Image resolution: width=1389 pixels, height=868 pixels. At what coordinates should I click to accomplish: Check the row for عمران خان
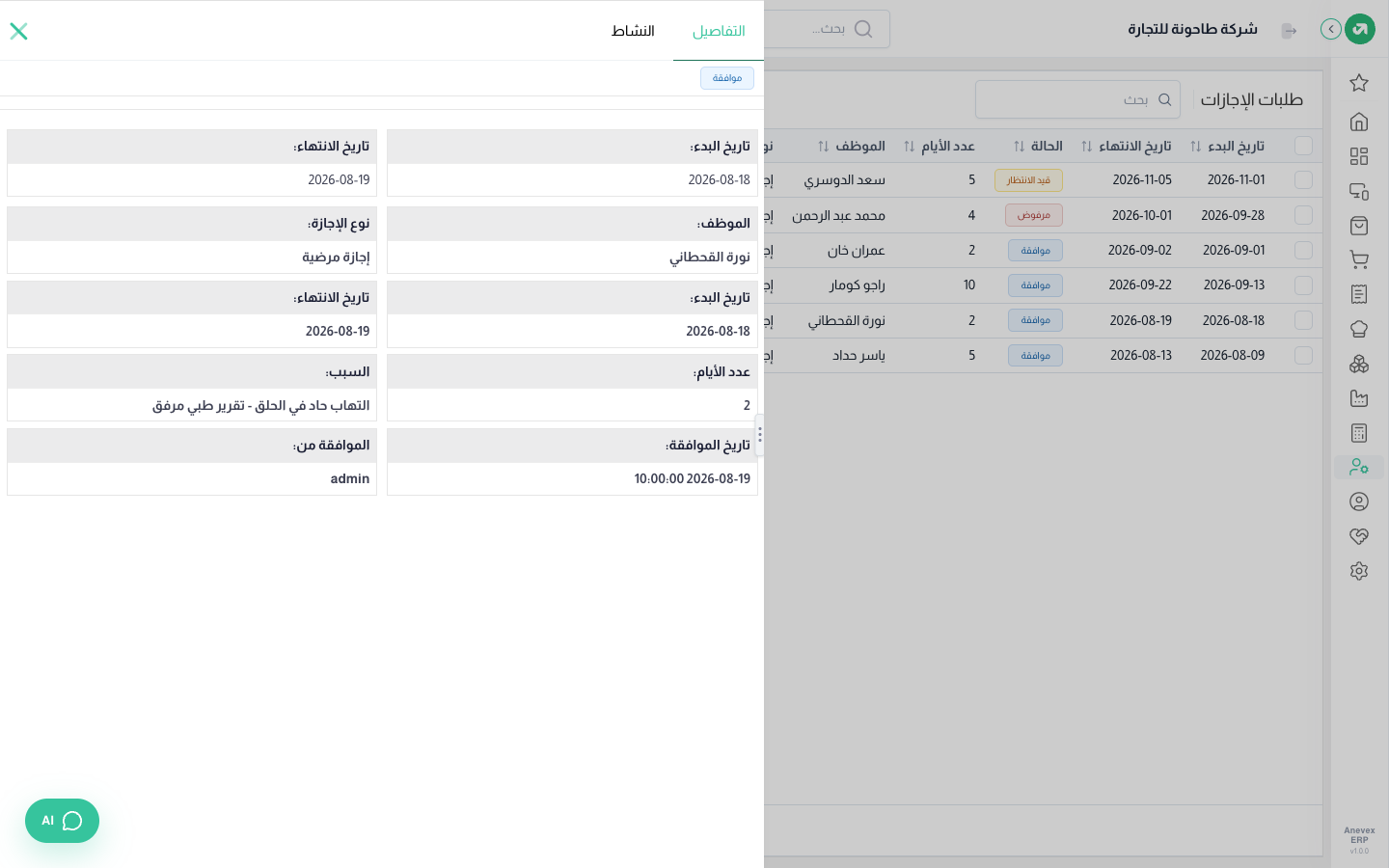click(x=1303, y=250)
